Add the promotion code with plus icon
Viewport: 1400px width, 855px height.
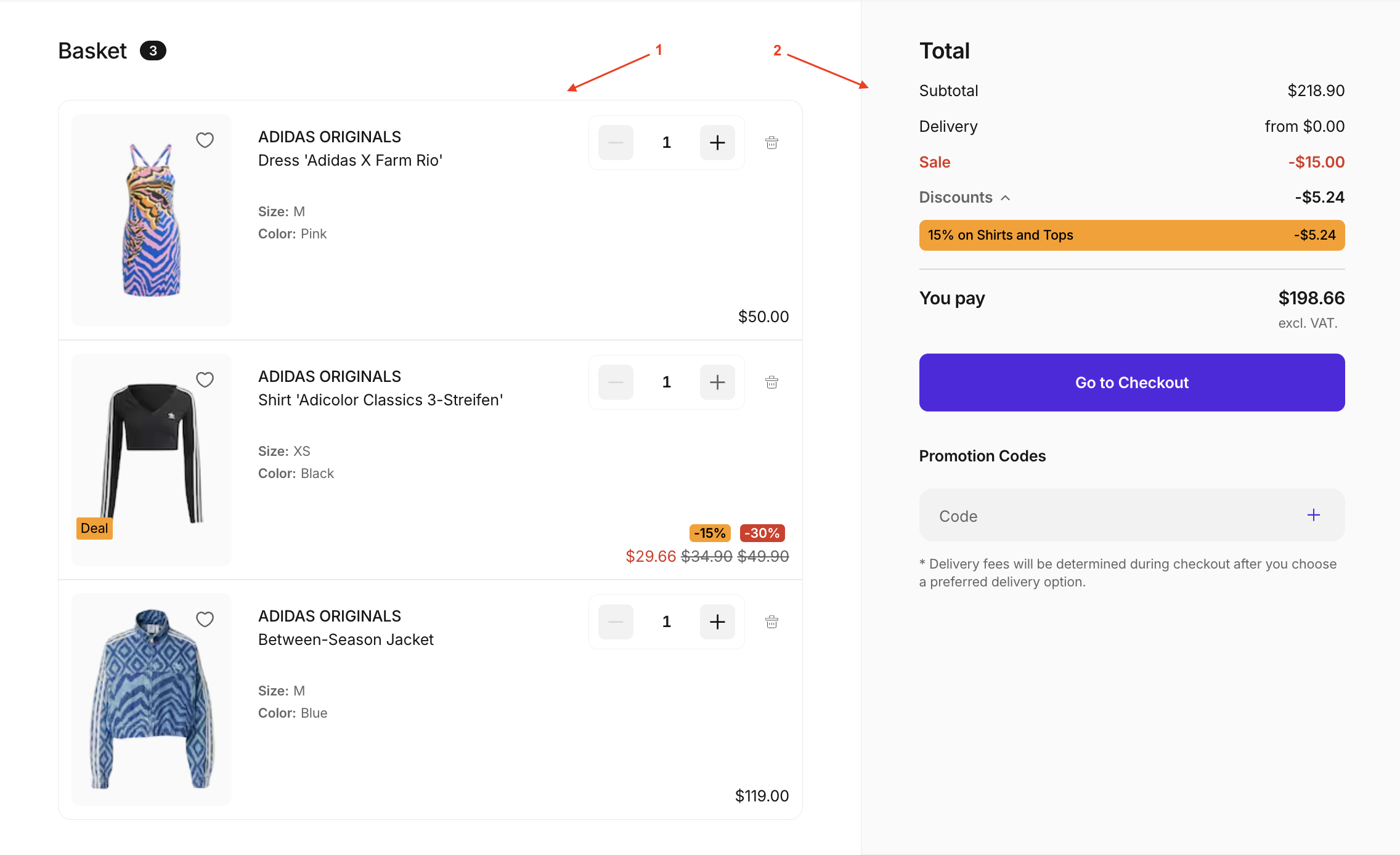click(x=1313, y=516)
